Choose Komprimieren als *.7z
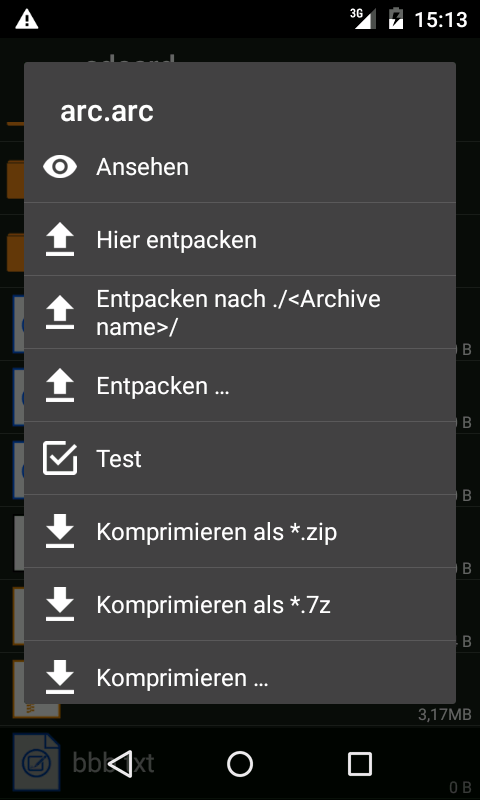The image size is (480, 800). point(240,604)
